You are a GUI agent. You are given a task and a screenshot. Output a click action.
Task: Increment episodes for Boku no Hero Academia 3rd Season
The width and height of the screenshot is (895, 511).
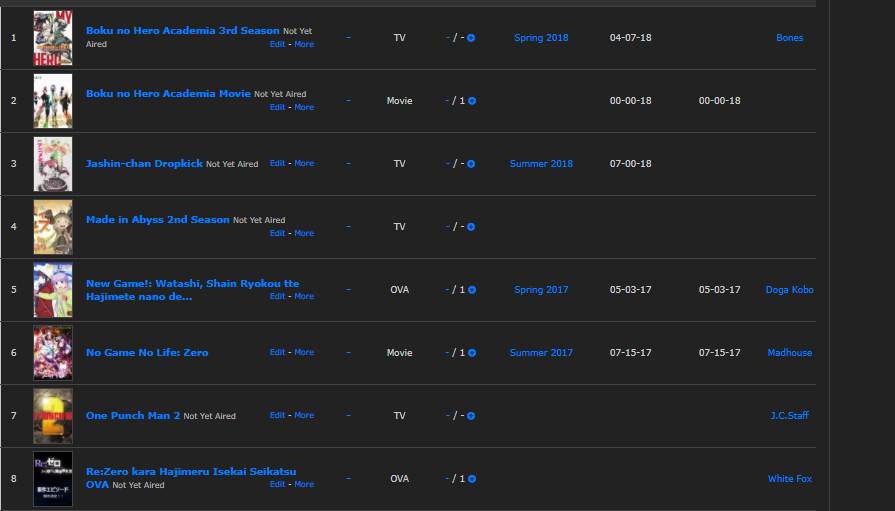click(471, 38)
